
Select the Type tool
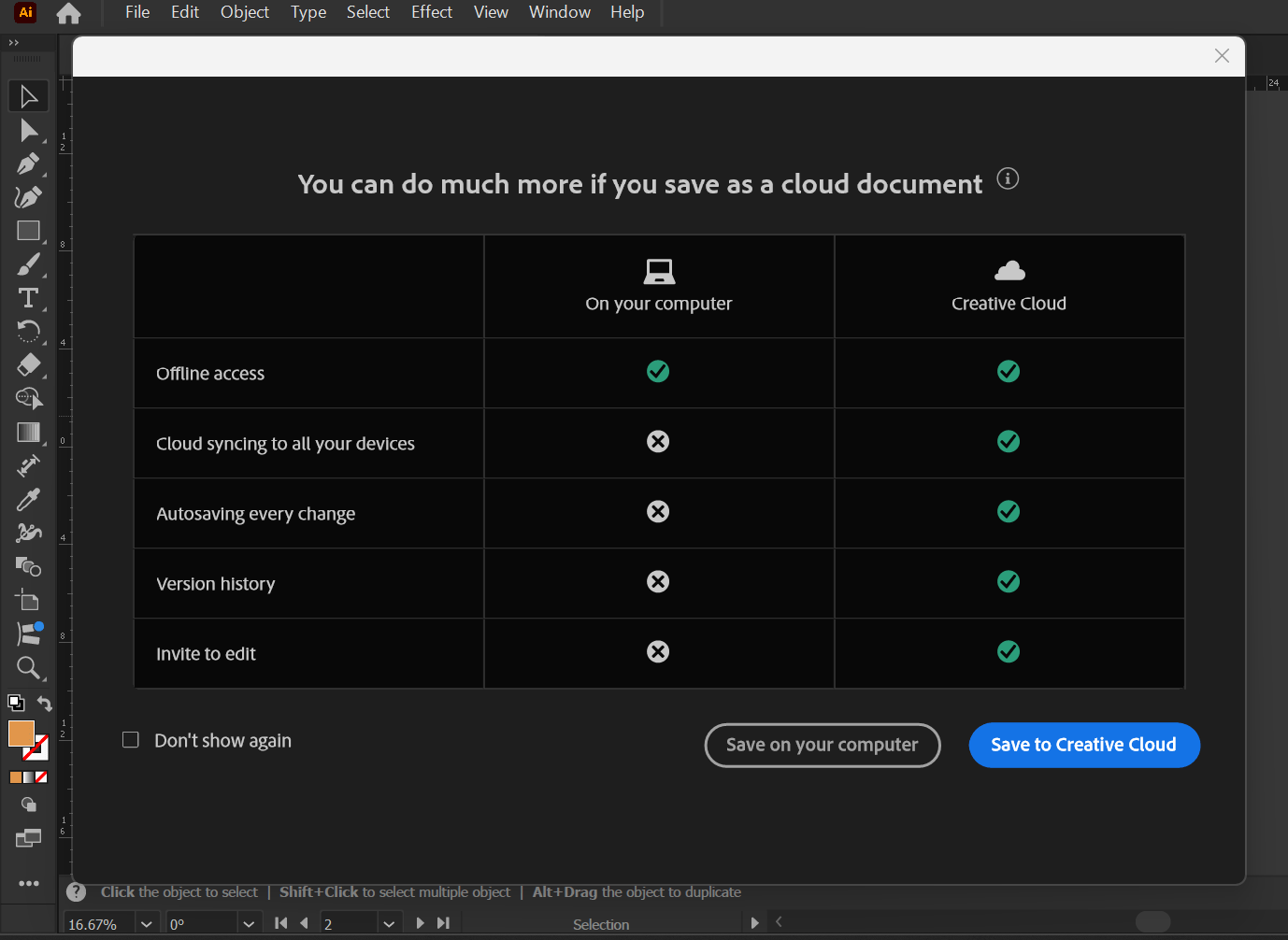pyautogui.click(x=28, y=298)
